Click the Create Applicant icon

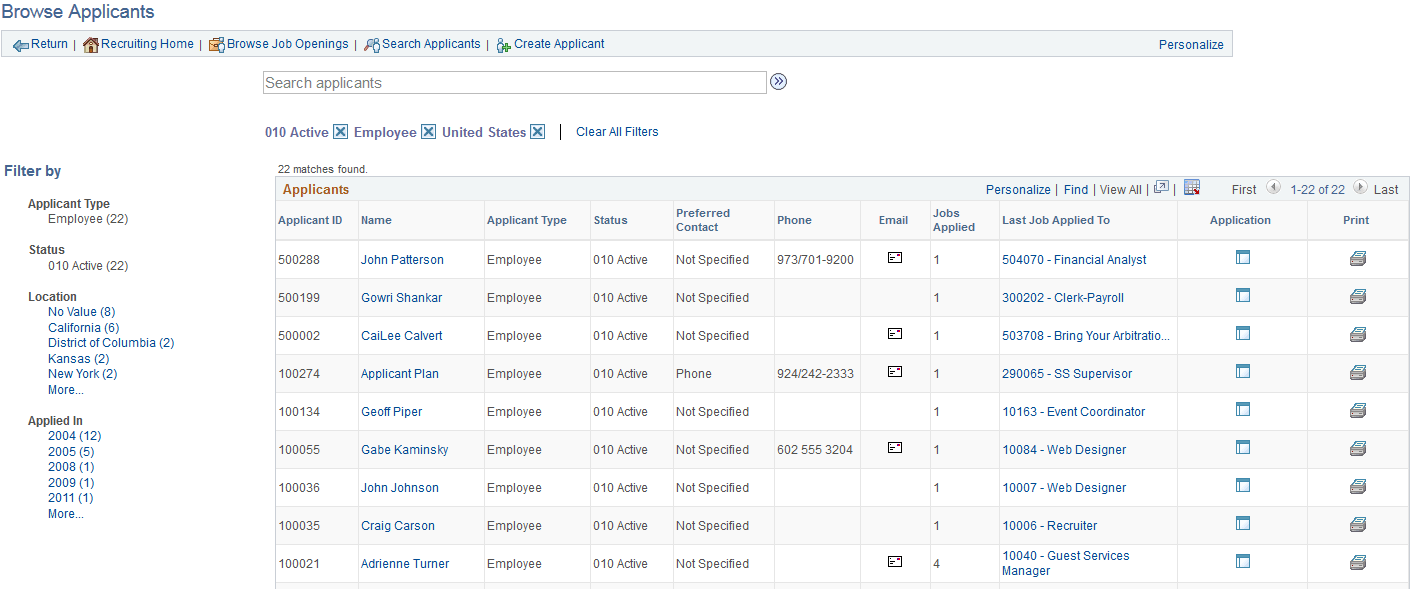click(x=503, y=44)
